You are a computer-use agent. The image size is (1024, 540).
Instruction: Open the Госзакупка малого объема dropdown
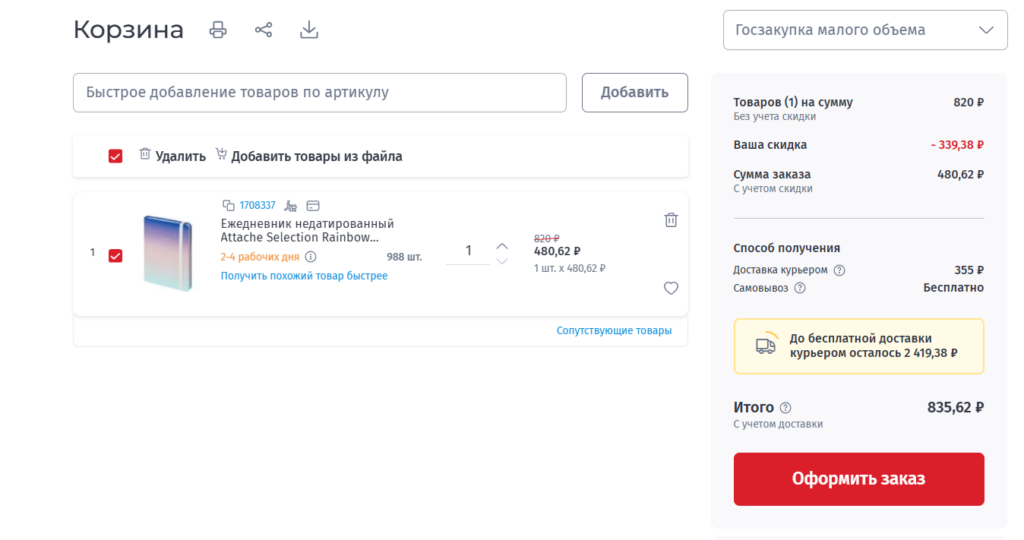pos(865,30)
